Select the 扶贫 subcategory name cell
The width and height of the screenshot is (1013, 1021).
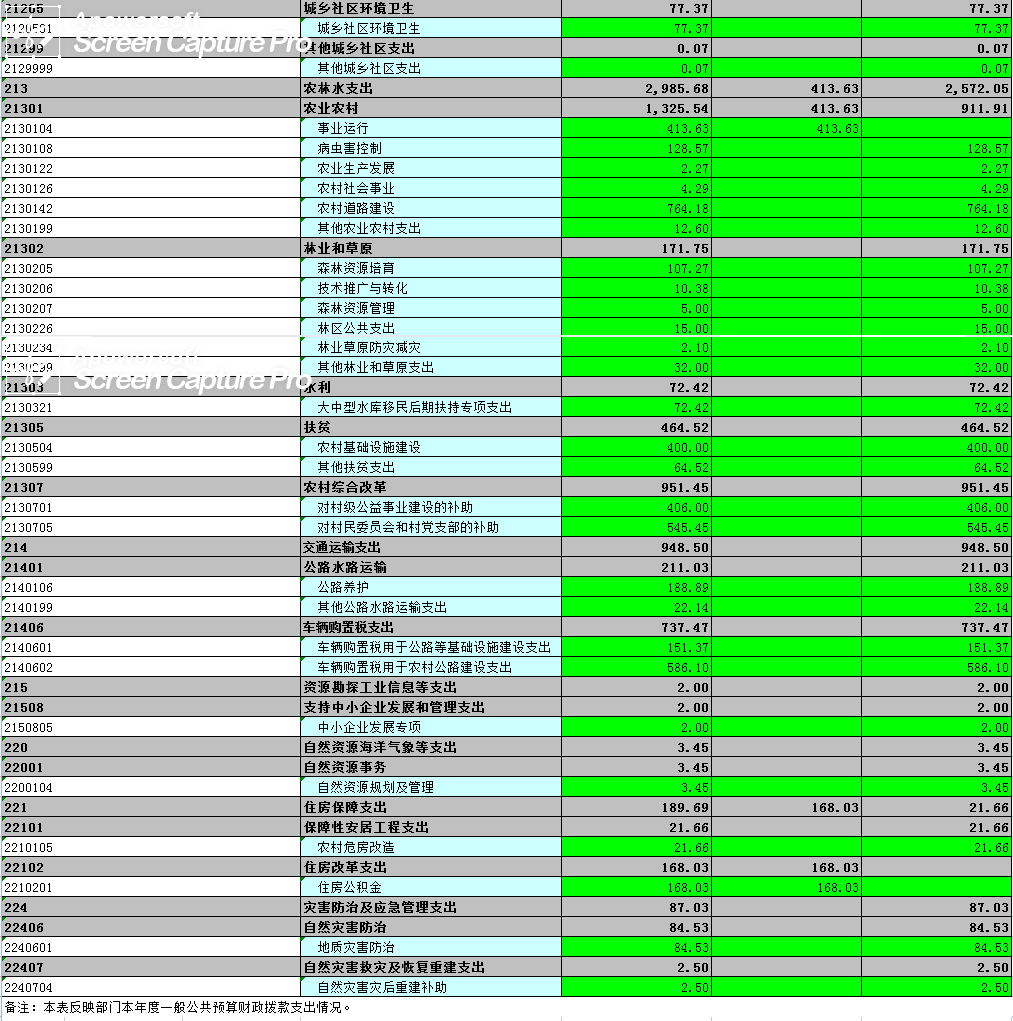[431, 427]
